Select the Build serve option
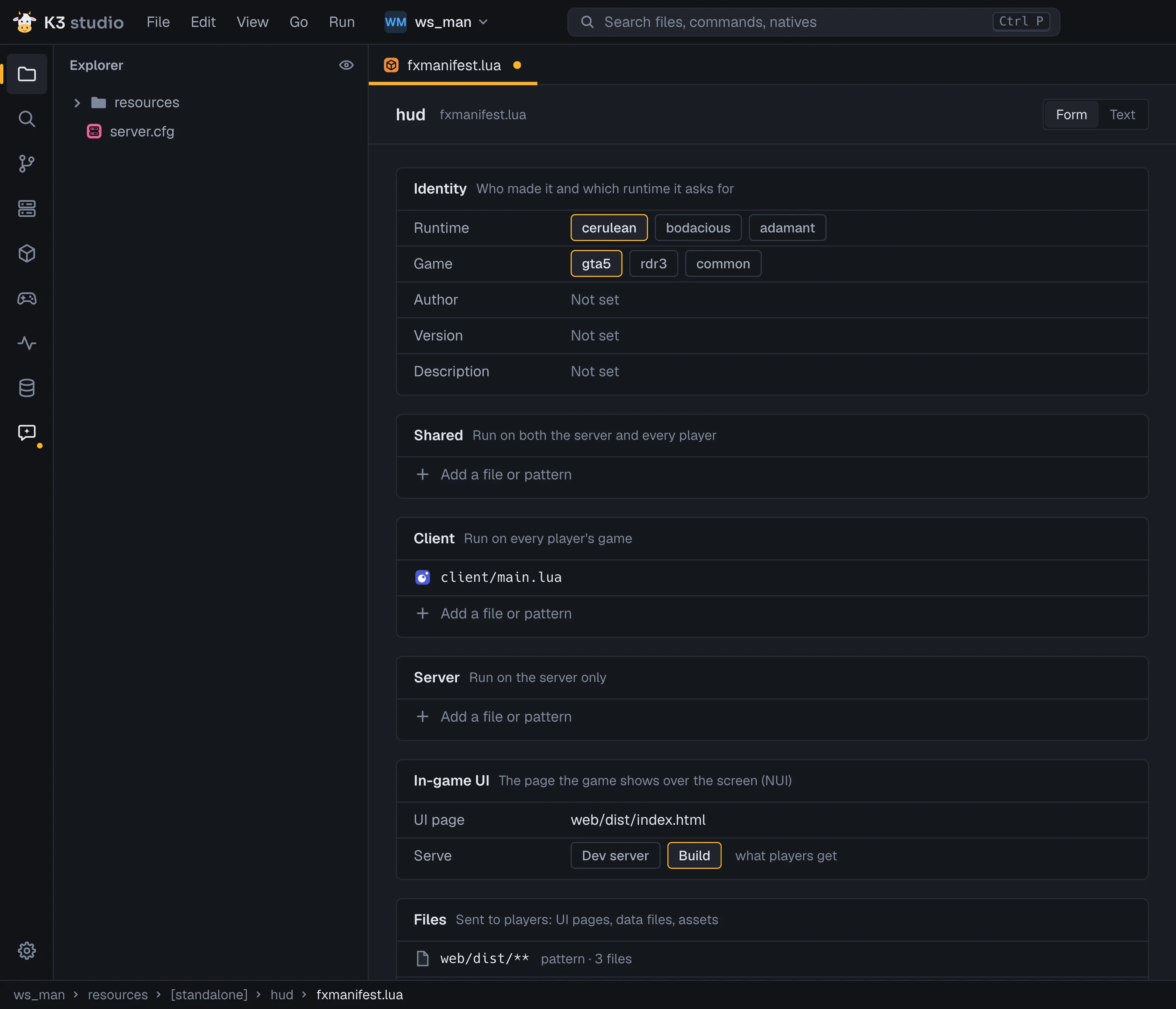Viewport: 1176px width, 1009px height. [694, 855]
